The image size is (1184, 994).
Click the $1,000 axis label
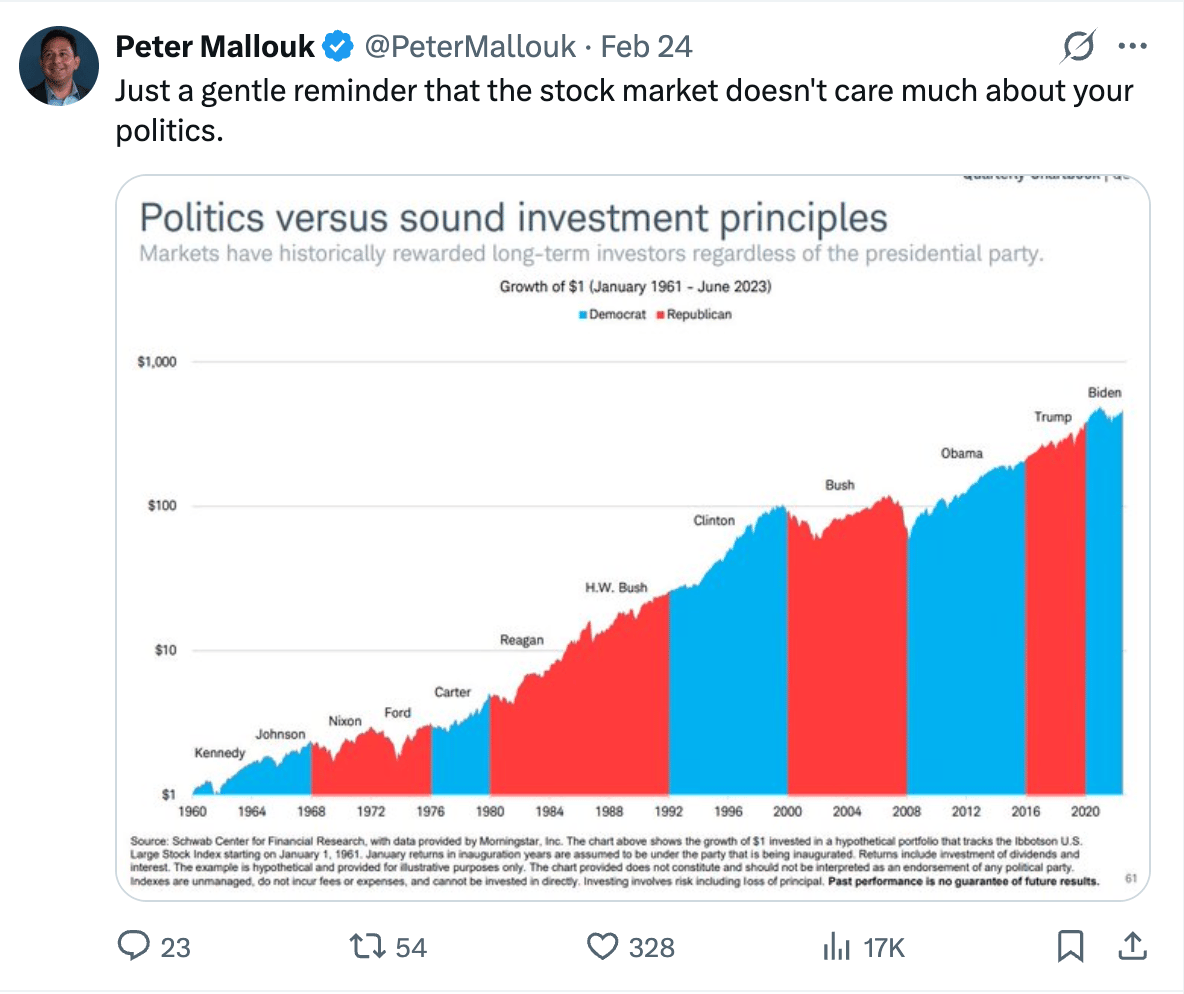157,362
